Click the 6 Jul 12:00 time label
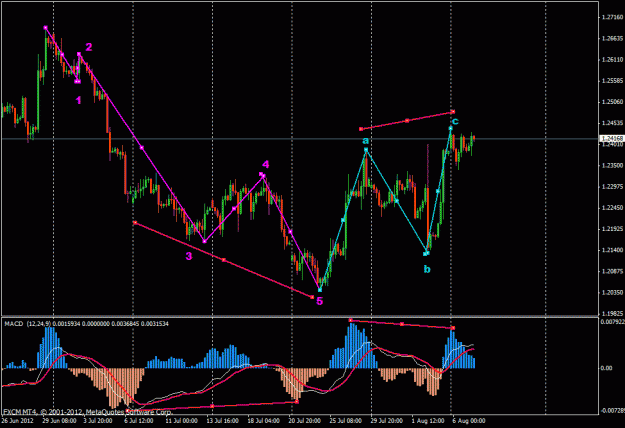 click(139, 420)
